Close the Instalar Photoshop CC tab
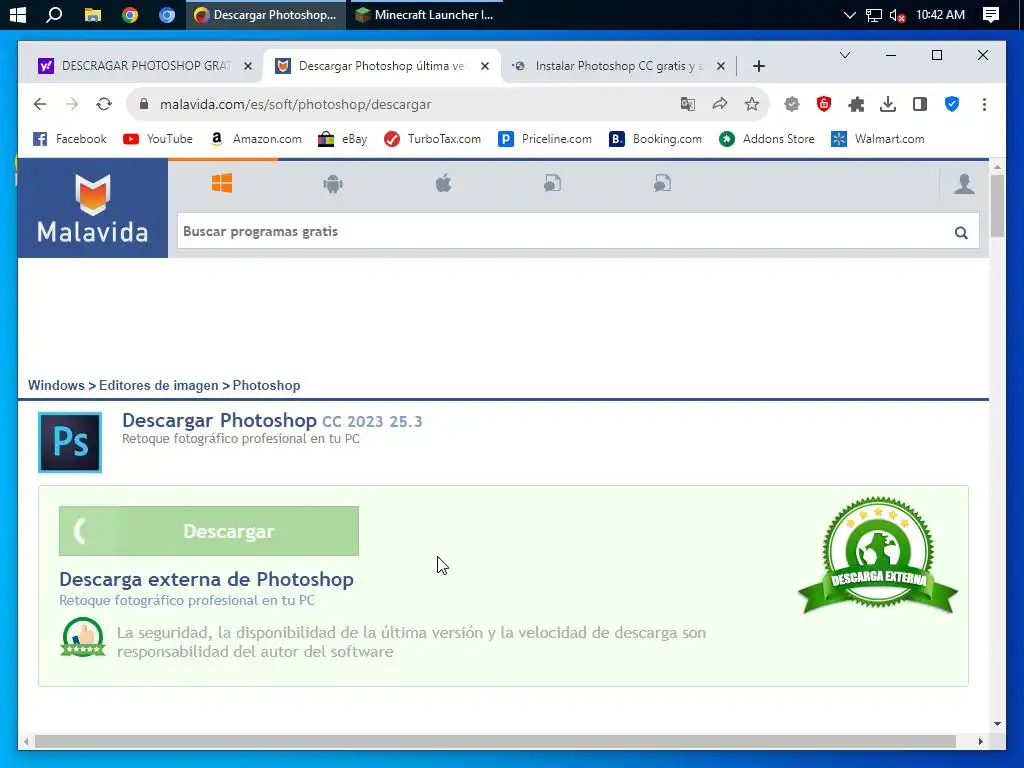This screenshot has height=768, width=1024. [x=720, y=66]
